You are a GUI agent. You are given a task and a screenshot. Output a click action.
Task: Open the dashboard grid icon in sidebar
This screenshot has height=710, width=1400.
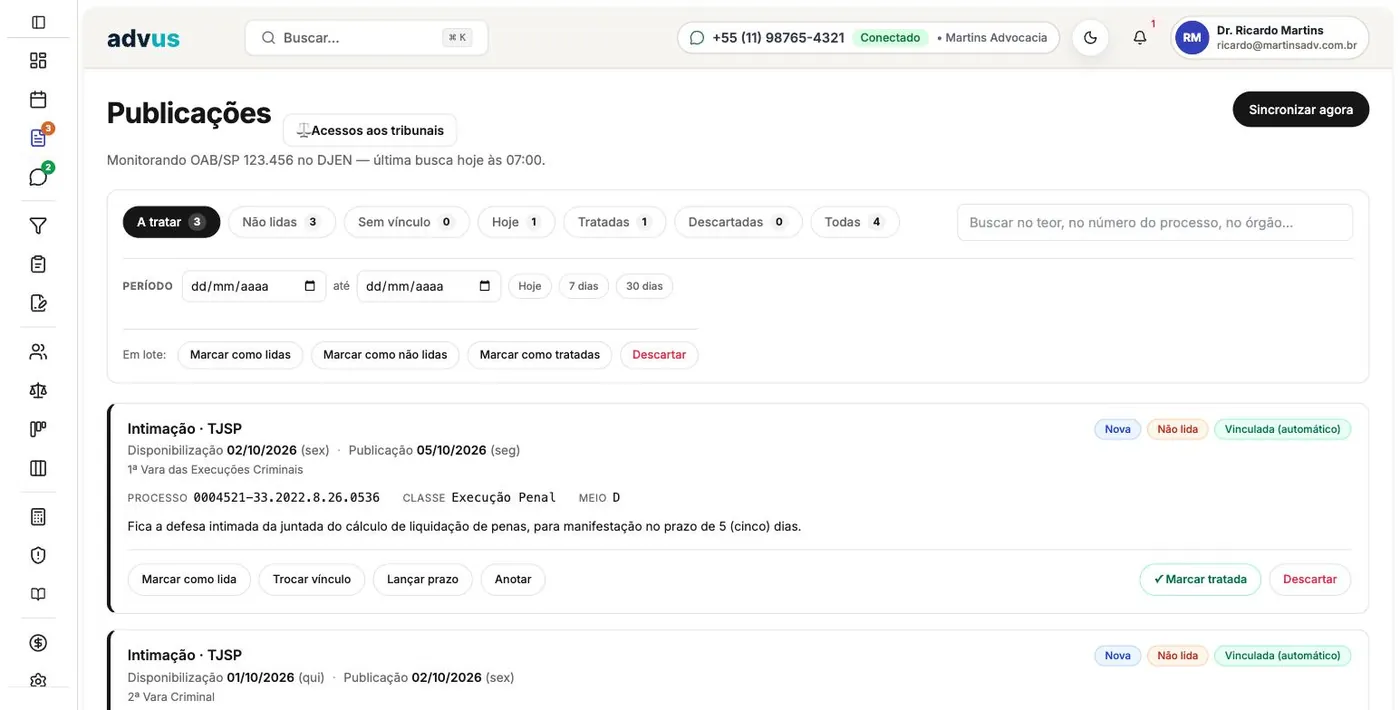(38, 60)
